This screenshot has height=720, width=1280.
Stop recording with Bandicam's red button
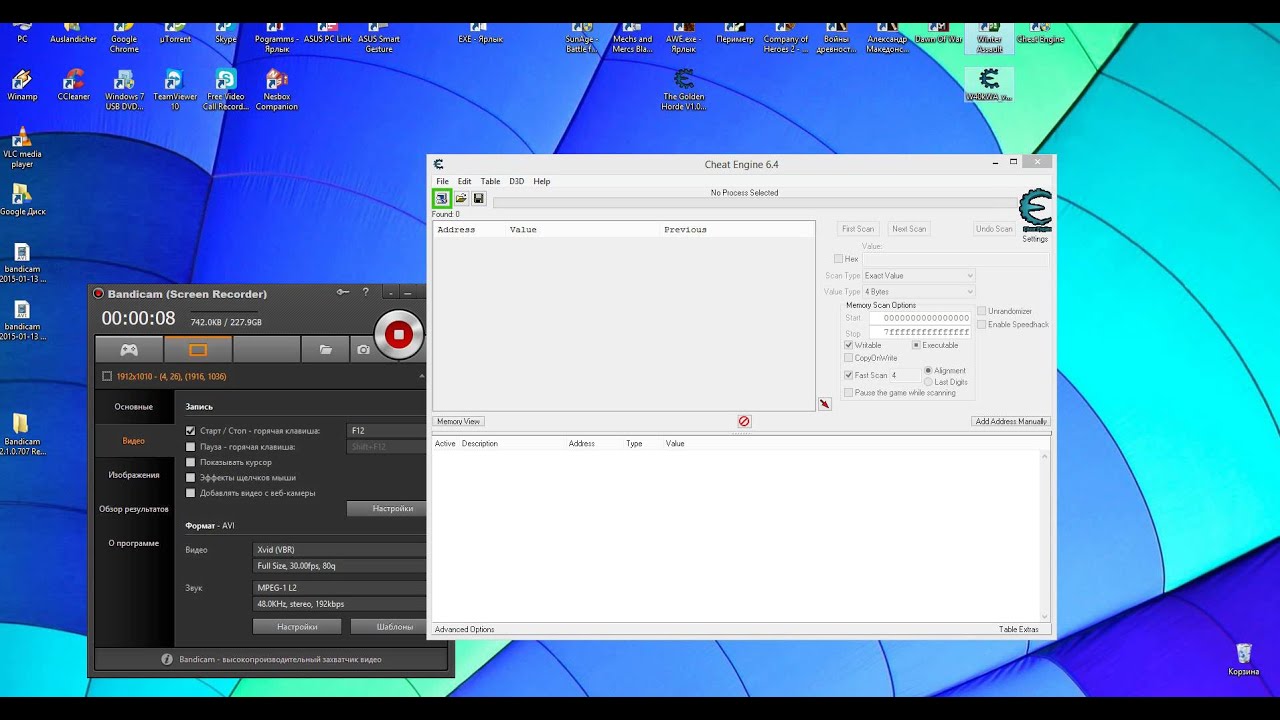pyautogui.click(x=398, y=334)
